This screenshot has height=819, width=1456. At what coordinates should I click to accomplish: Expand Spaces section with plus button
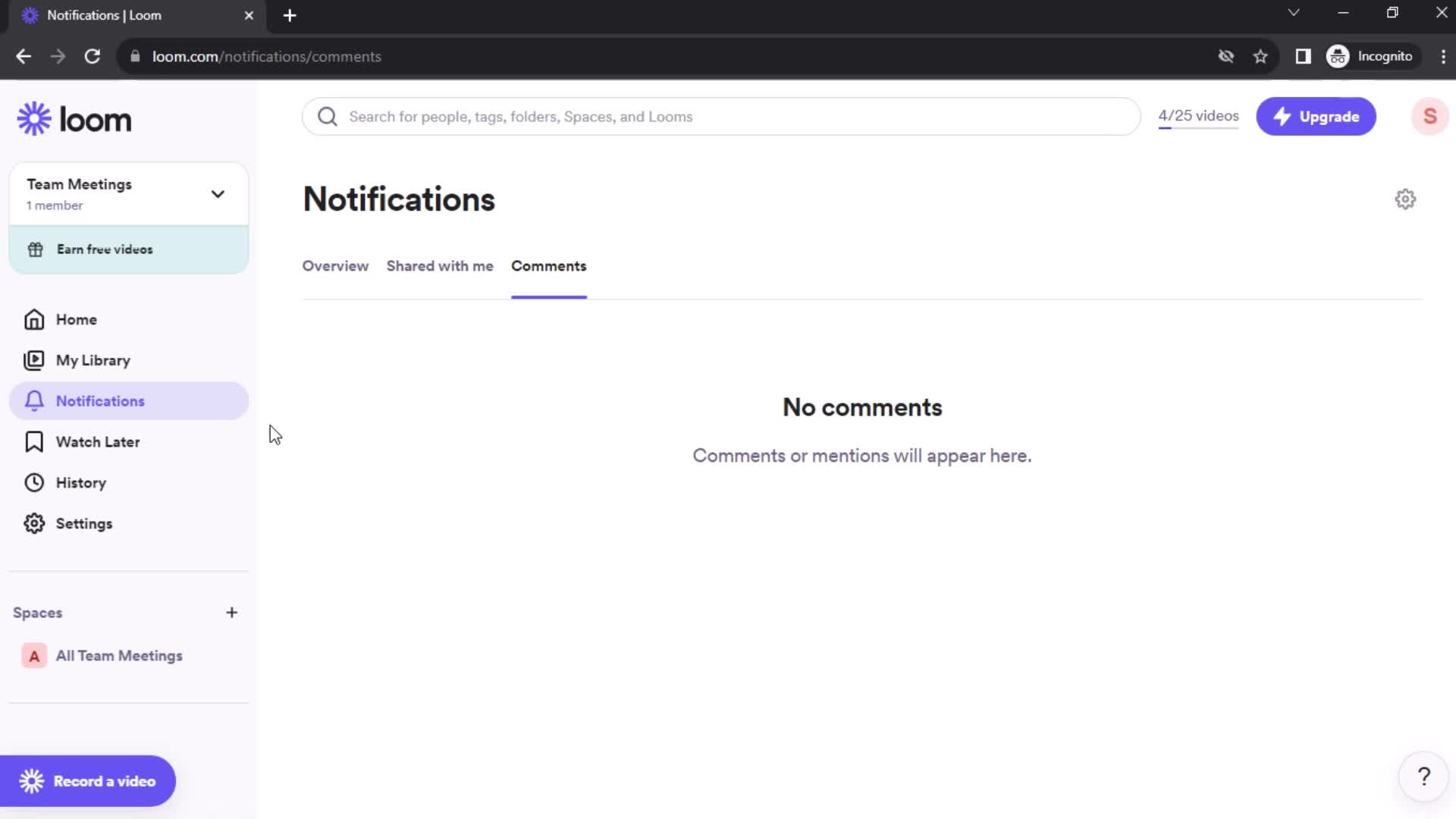point(232,612)
